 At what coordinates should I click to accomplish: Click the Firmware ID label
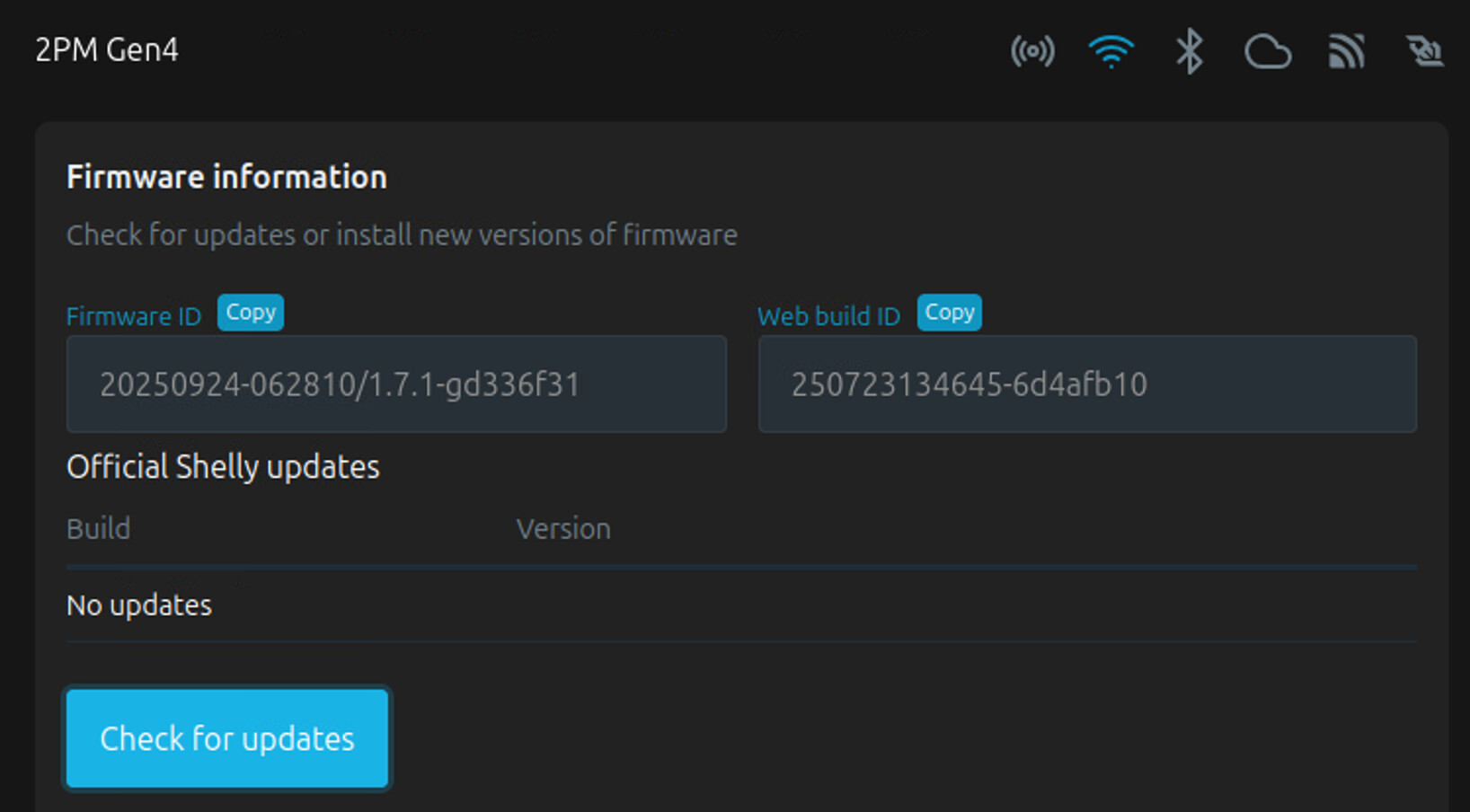[134, 316]
